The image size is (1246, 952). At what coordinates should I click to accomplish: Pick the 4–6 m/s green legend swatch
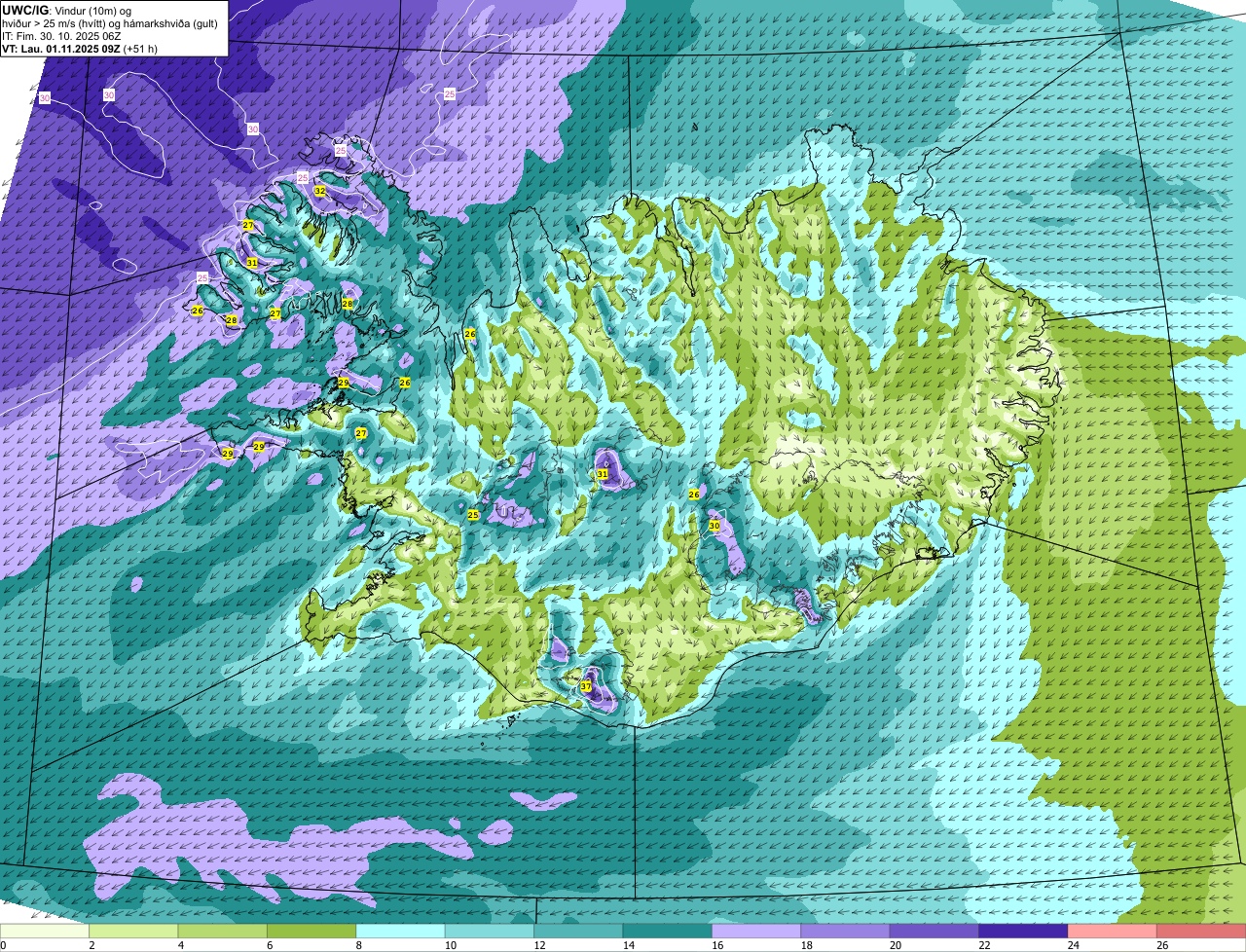(x=224, y=932)
